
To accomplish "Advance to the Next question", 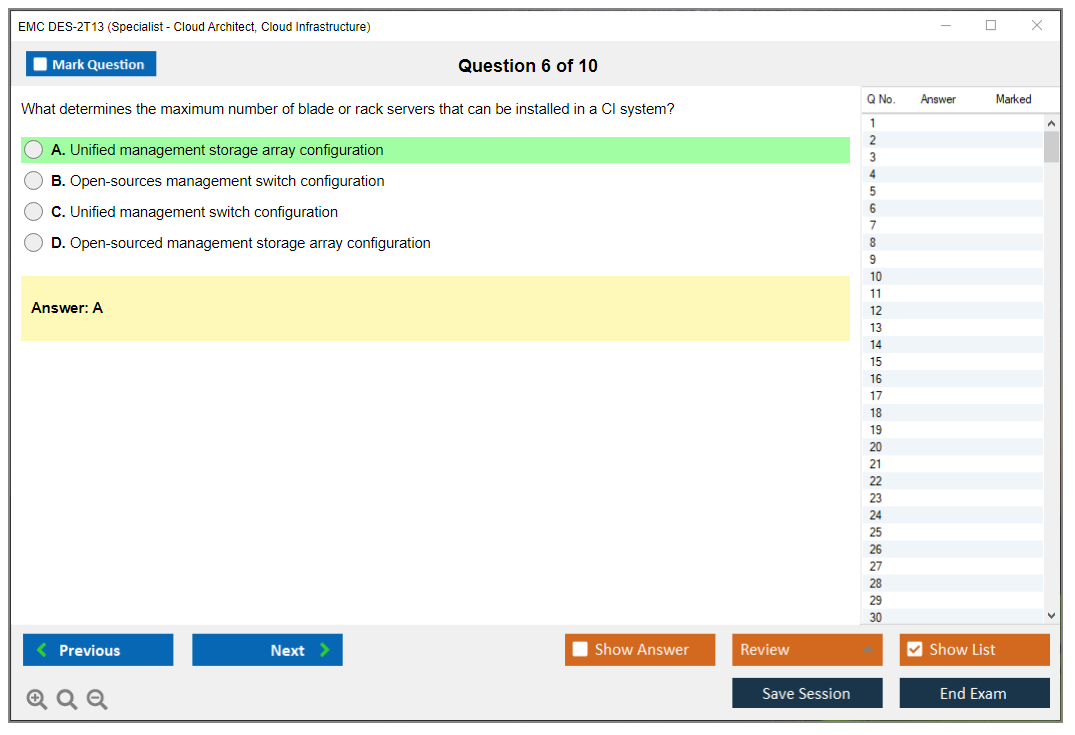I will (267, 650).
